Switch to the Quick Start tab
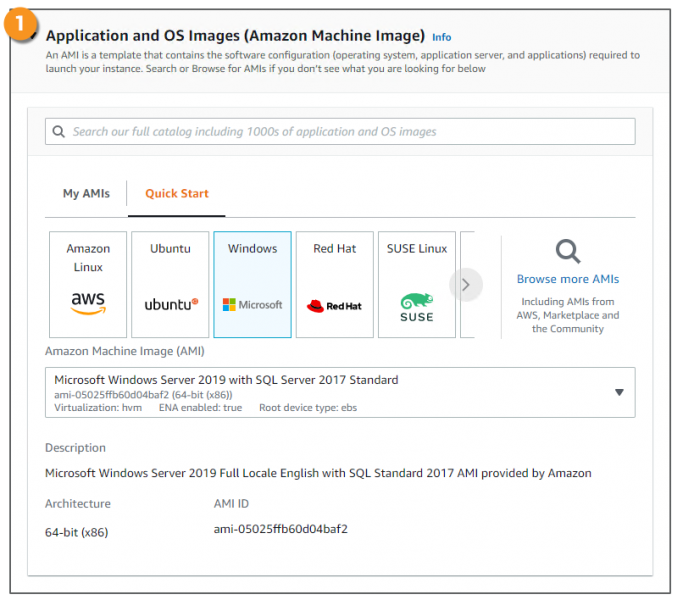Image resolution: width=683 pixels, height=600 pixels. point(177,193)
